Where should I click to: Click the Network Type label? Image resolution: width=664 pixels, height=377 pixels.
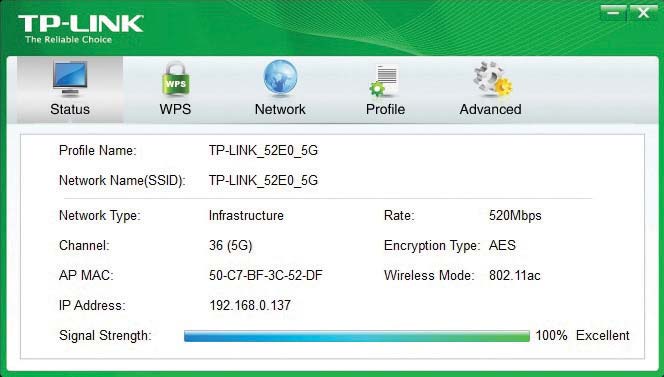100,216
